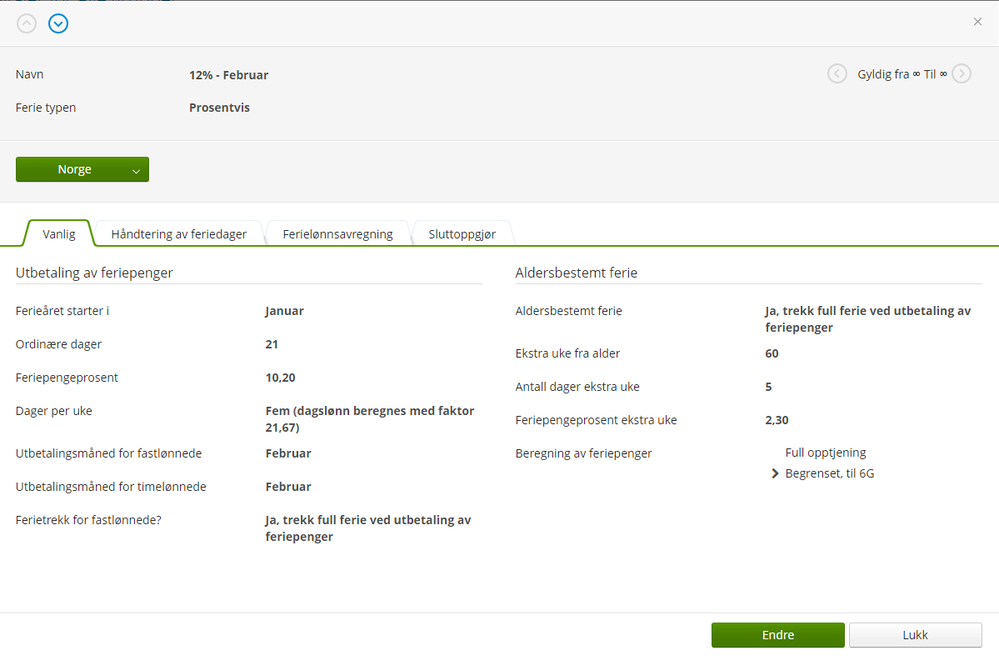Viewport: 999px width, 656px height.
Task: Click the Aldersbestemt ferie section heading
Action: [576, 273]
